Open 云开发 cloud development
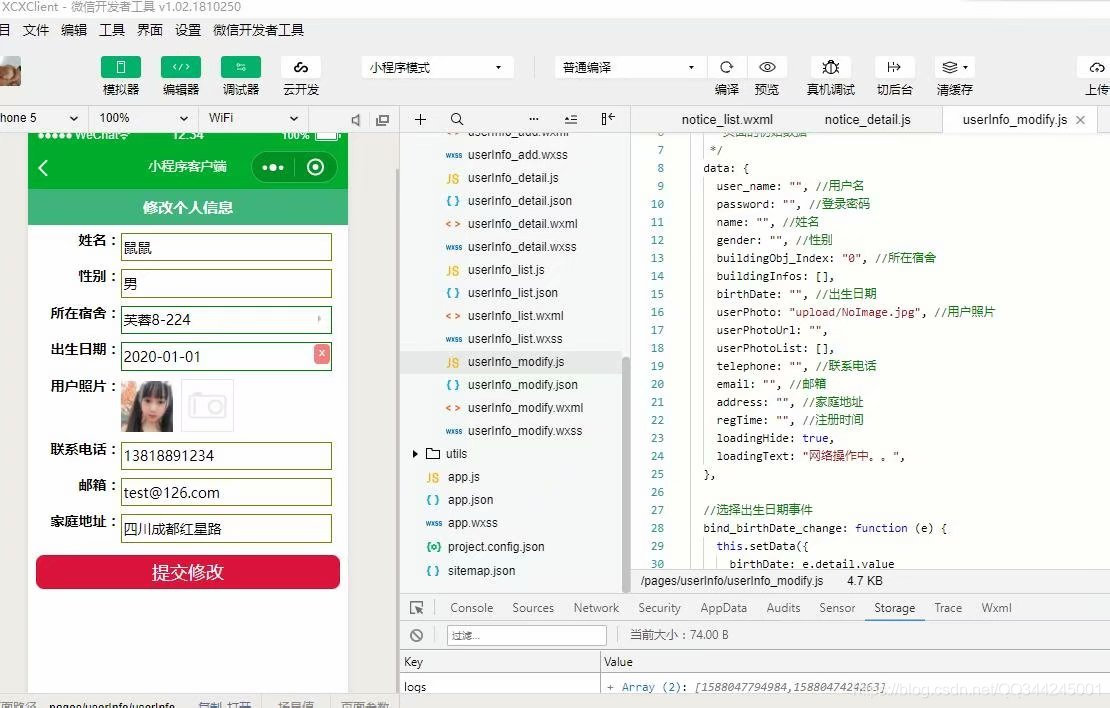The width and height of the screenshot is (1110, 708). (301, 67)
